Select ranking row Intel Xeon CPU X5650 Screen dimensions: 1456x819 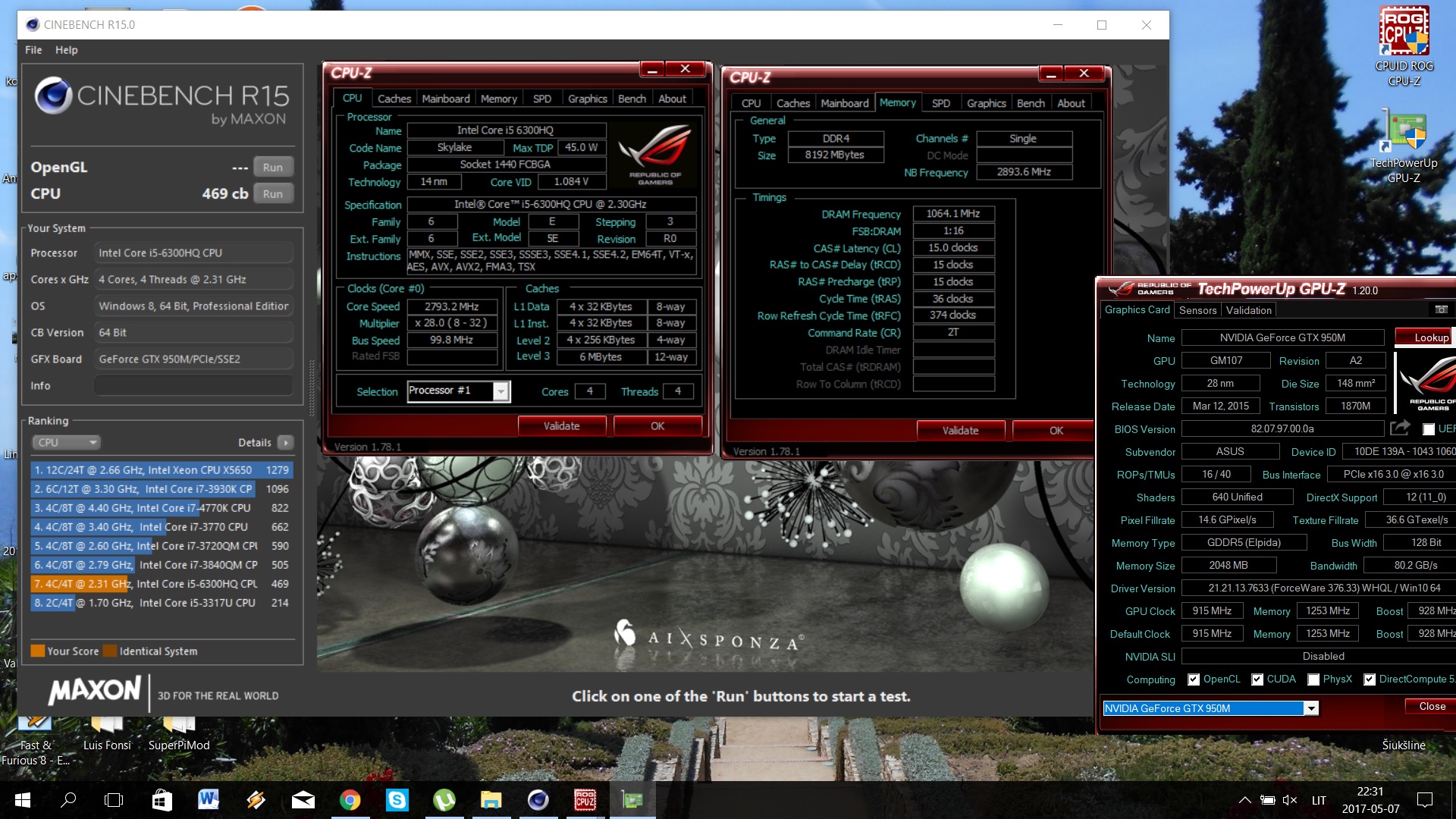(x=161, y=470)
